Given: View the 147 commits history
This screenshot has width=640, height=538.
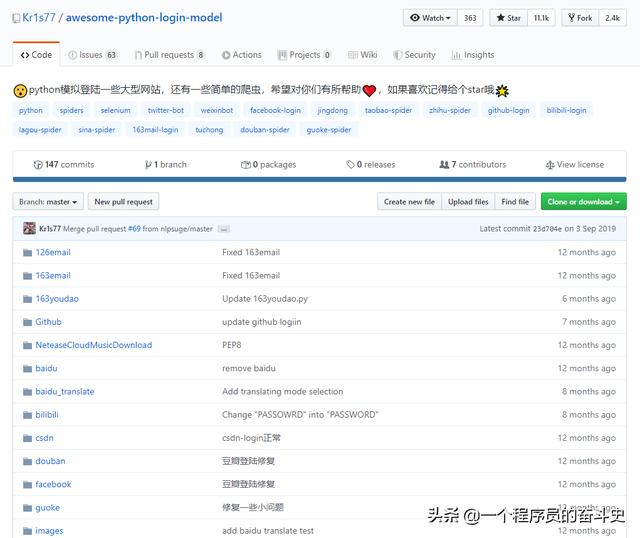Looking at the screenshot, I should [64, 165].
